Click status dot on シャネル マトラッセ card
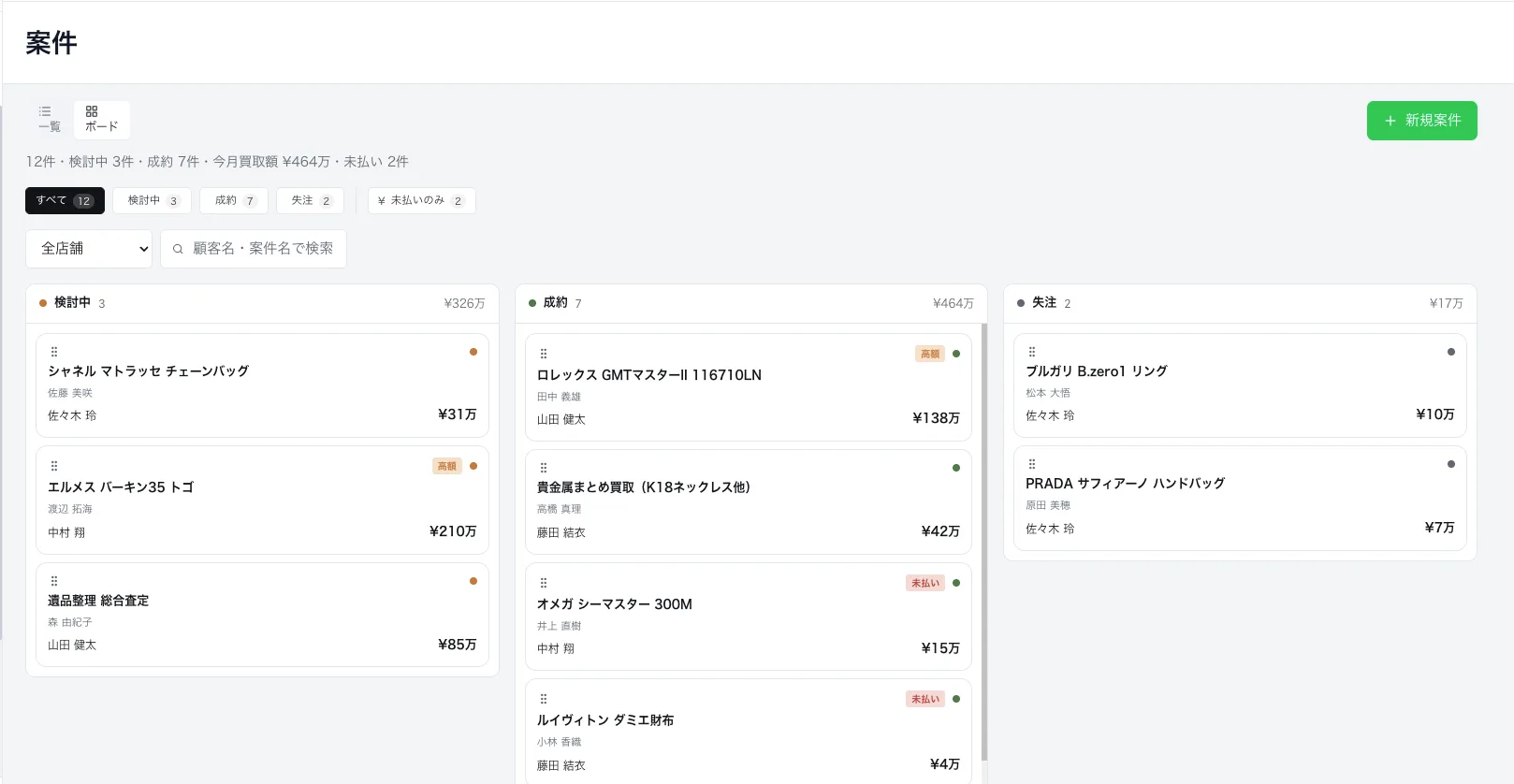The width and height of the screenshot is (1514, 784). pos(473,352)
